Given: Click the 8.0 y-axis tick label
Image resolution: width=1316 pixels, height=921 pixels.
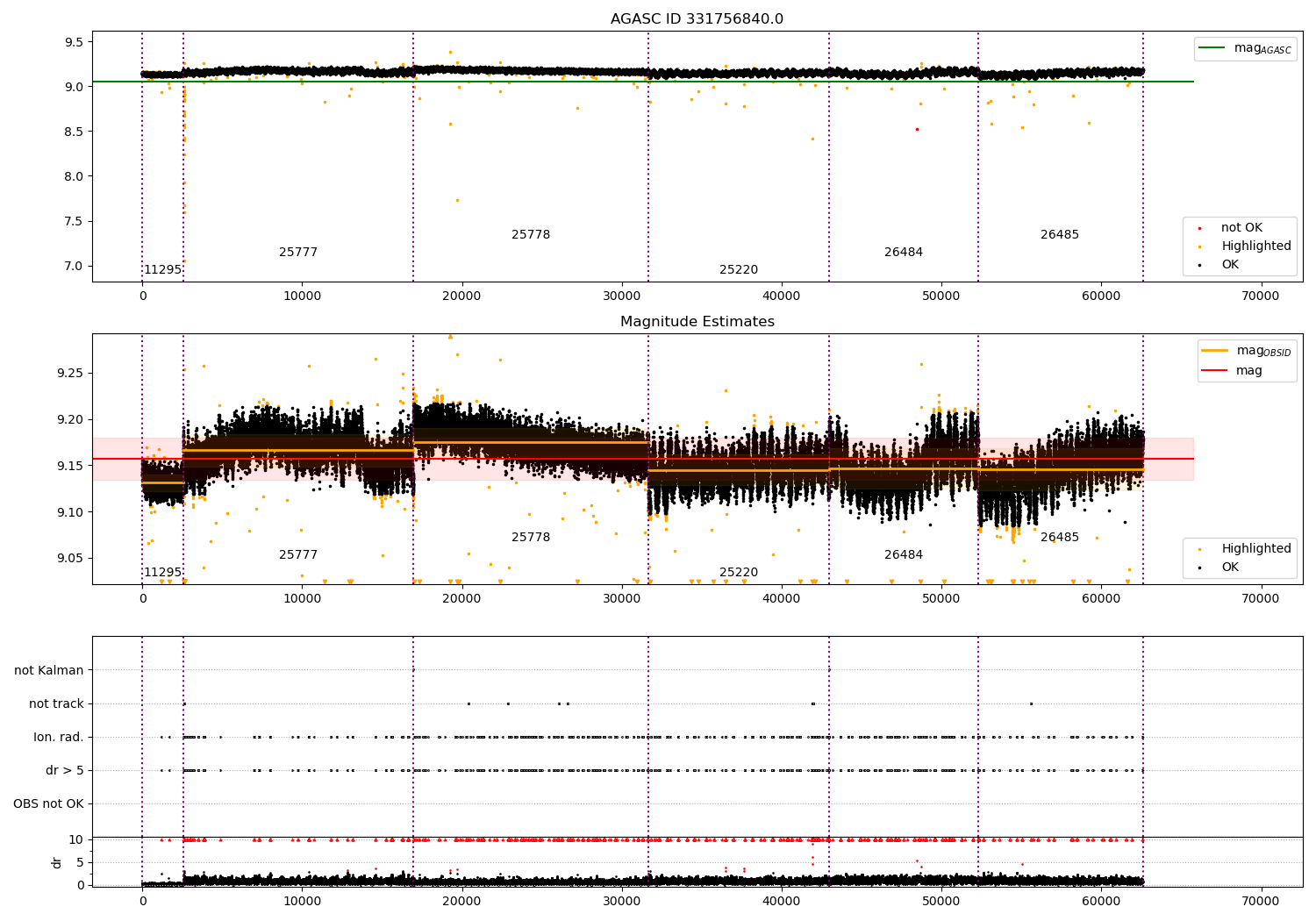Looking at the screenshot, I should coord(74,176).
